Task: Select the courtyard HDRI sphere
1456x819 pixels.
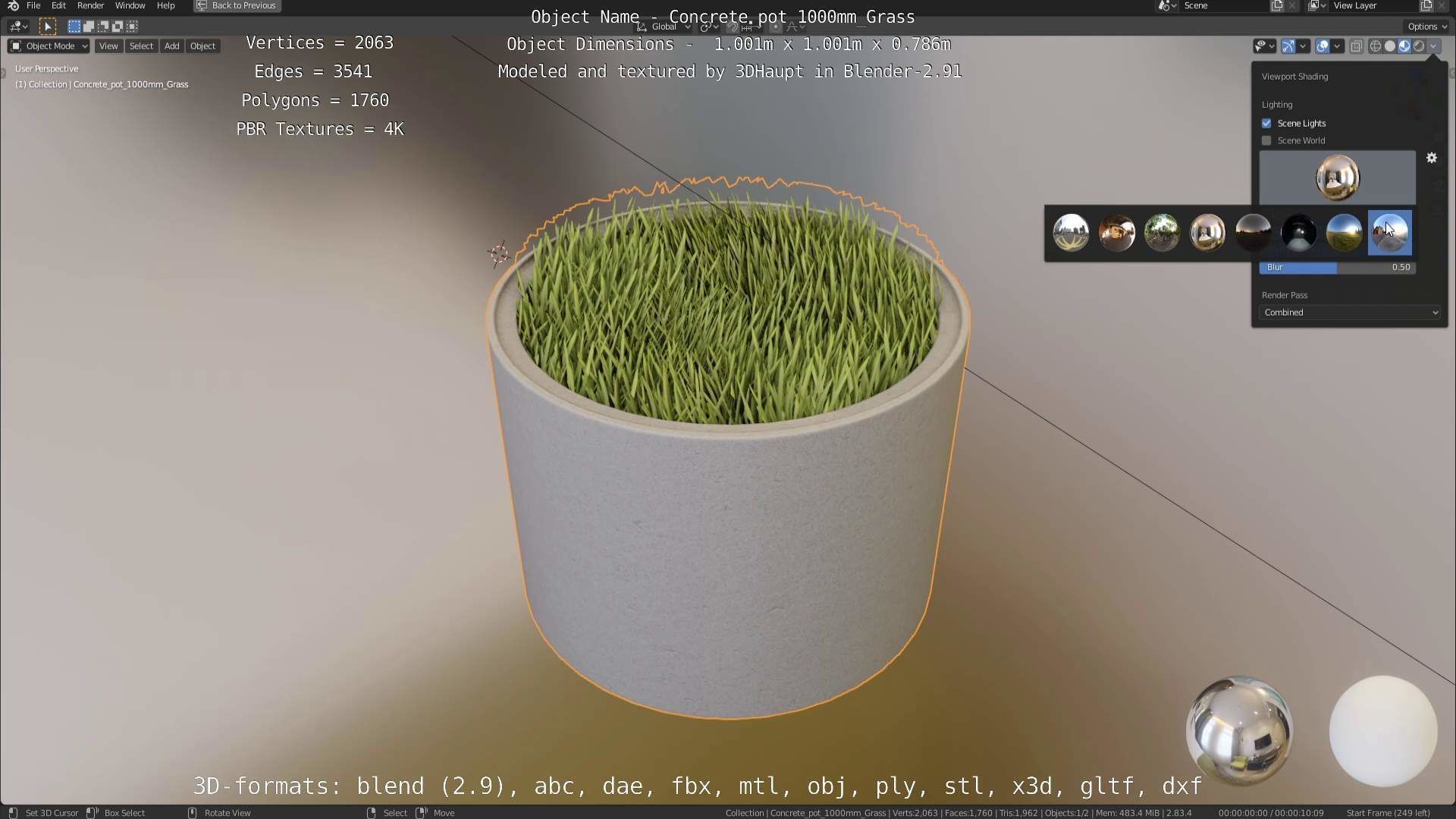Action: point(1116,232)
